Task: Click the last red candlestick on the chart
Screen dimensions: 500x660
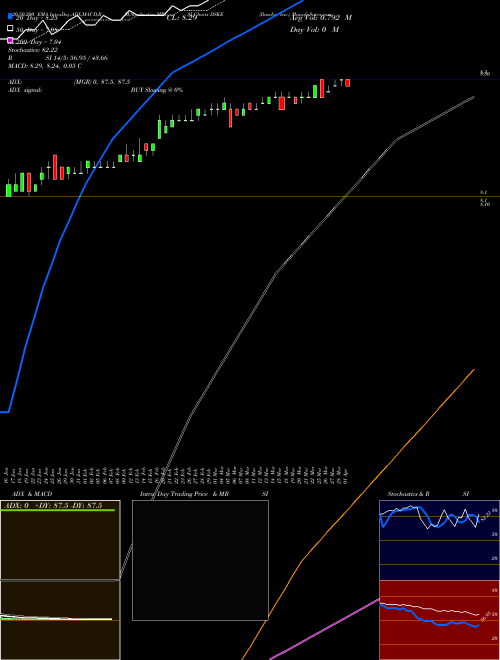Action: 348,83
